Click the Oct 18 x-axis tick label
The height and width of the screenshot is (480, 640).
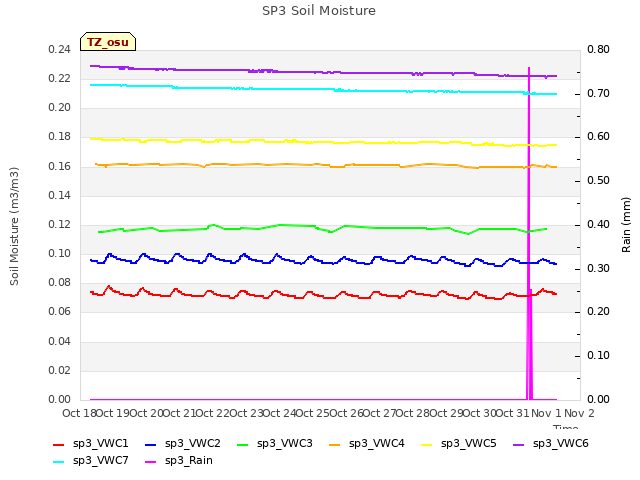[79, 413]
